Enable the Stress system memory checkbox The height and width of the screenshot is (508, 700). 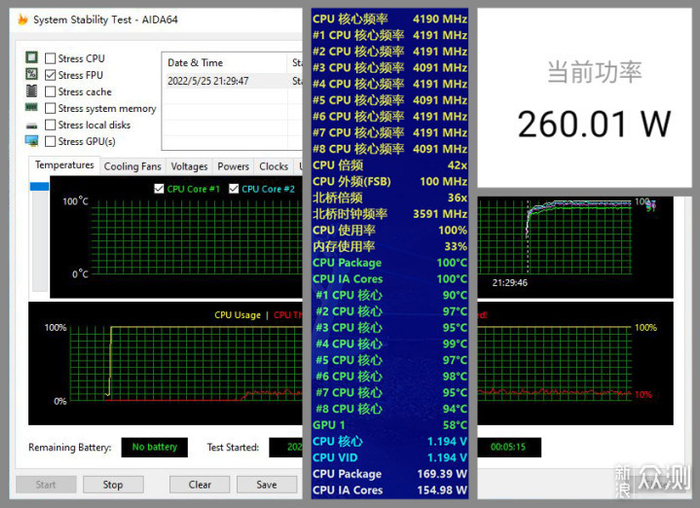(50, 108)
